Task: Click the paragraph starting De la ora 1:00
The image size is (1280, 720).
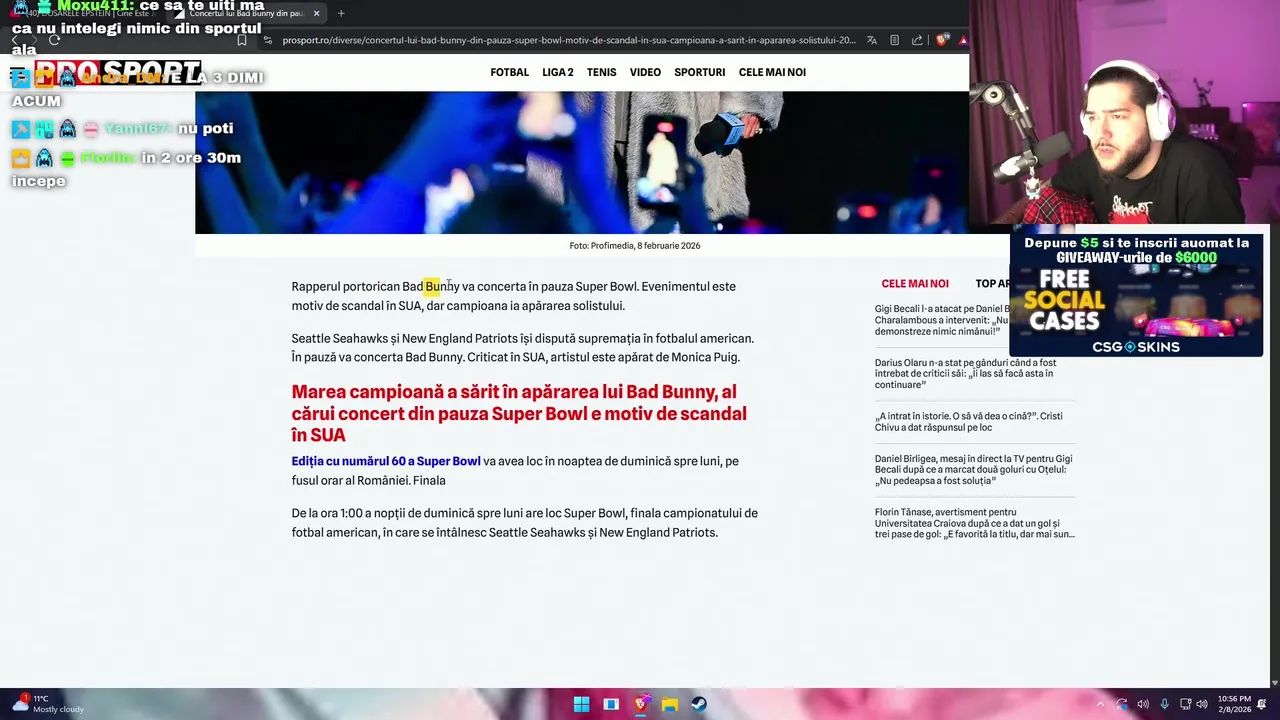Action: point(524,523)
